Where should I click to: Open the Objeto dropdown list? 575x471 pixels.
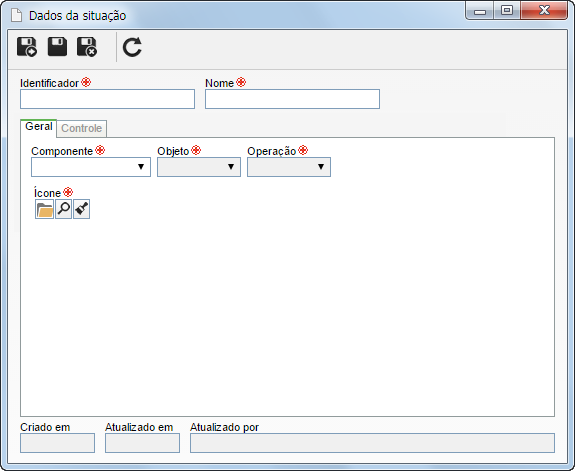tap(199, 167)
